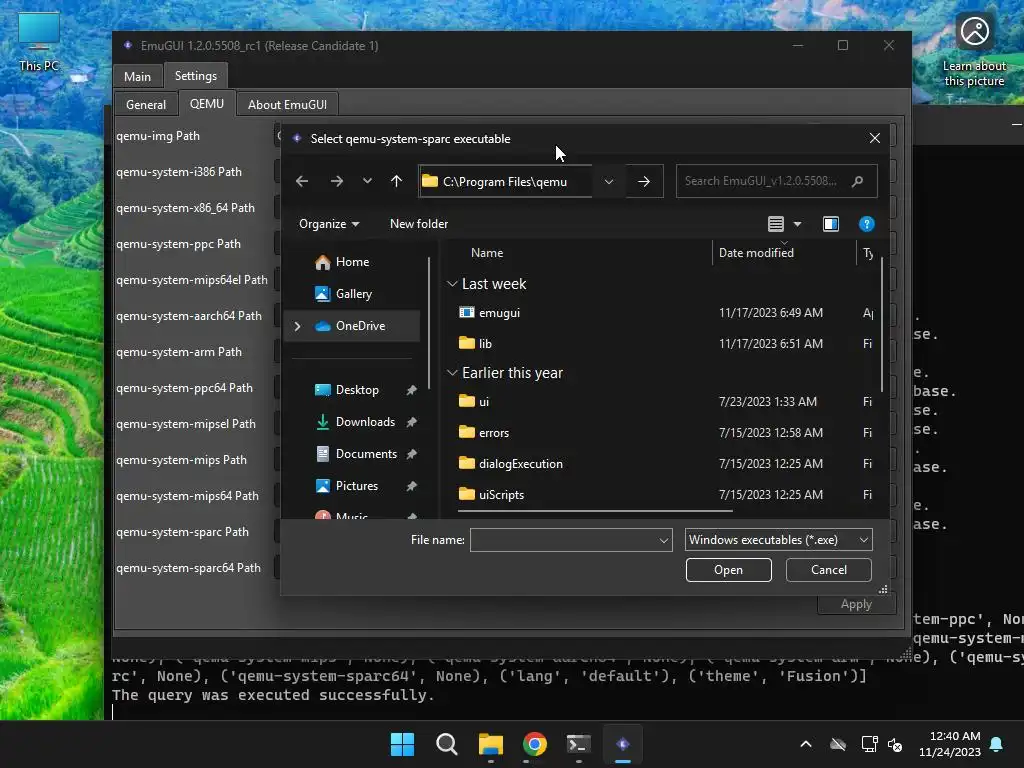This screenshot has height=768, width=1024.
Task: Select the errors folder
Action: point(493,433)
